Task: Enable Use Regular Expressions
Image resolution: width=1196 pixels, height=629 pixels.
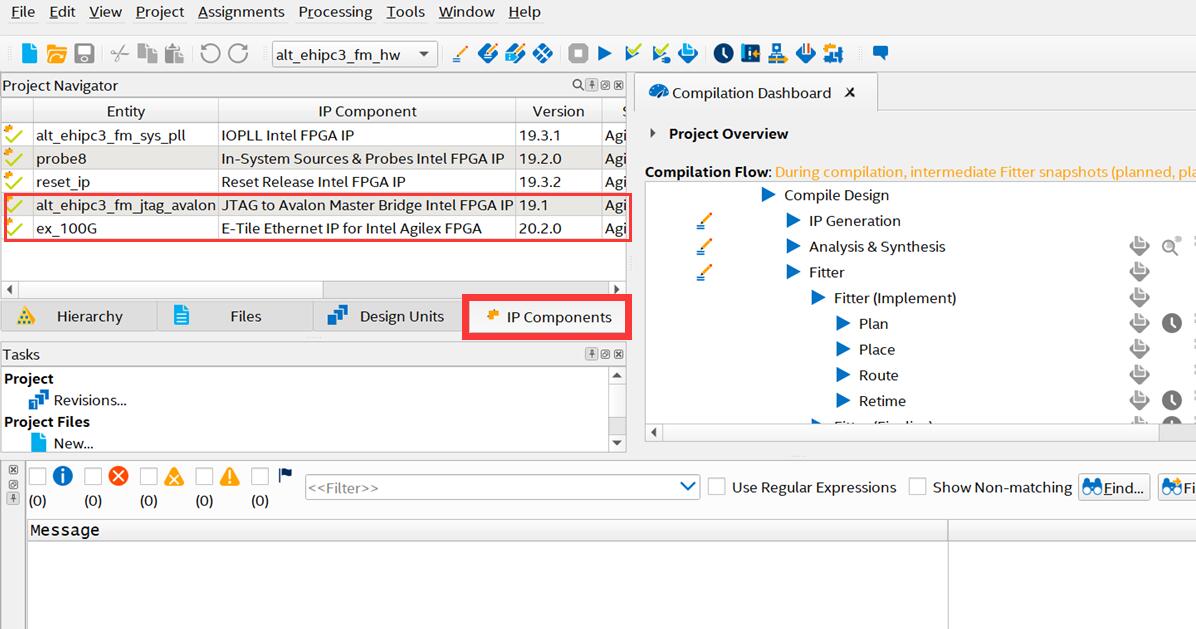Action: pyautogui.click(x=716, y=486)
